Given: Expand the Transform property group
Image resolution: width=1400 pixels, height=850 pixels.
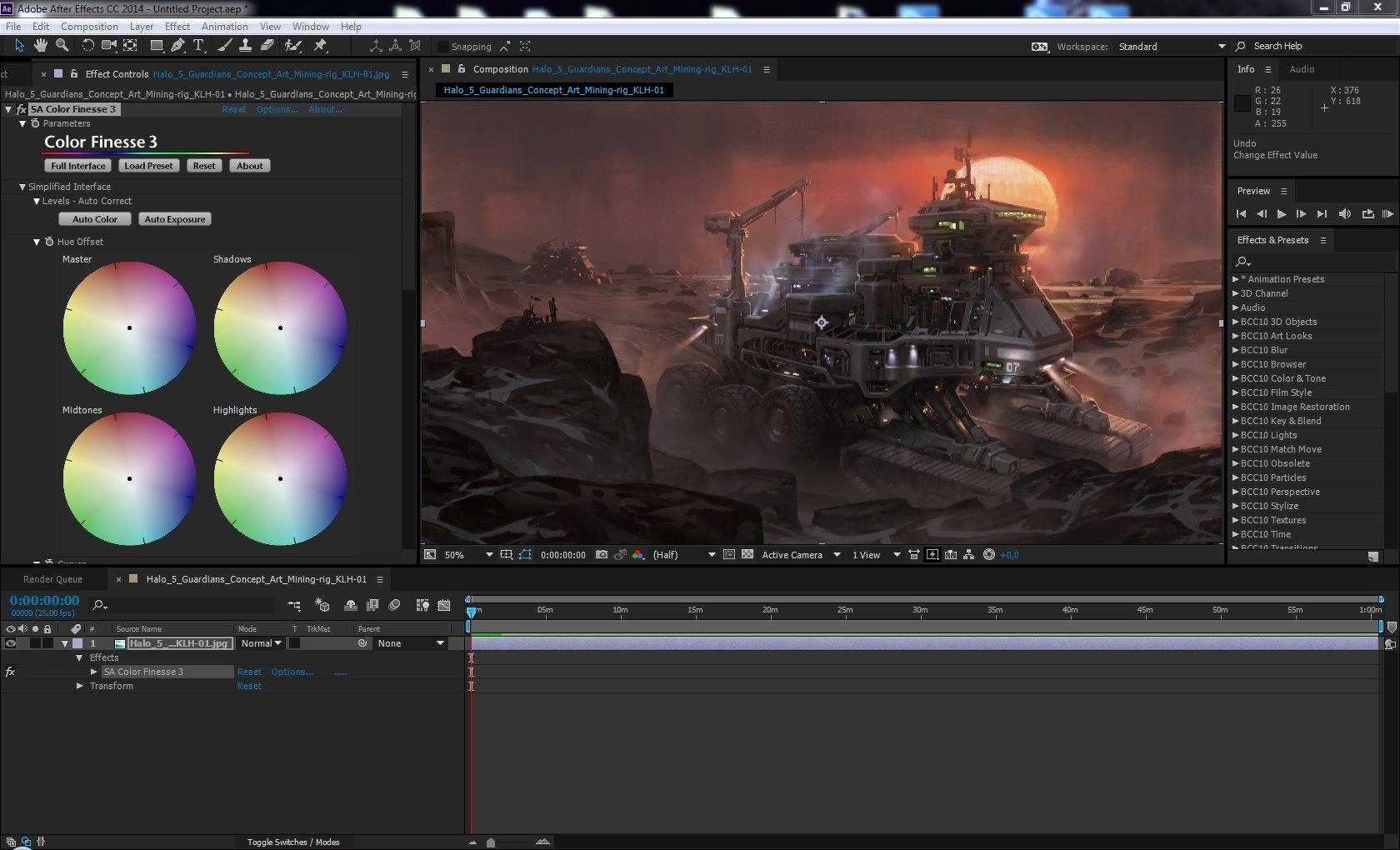Looking at the screenshot, I should point(80,687).
